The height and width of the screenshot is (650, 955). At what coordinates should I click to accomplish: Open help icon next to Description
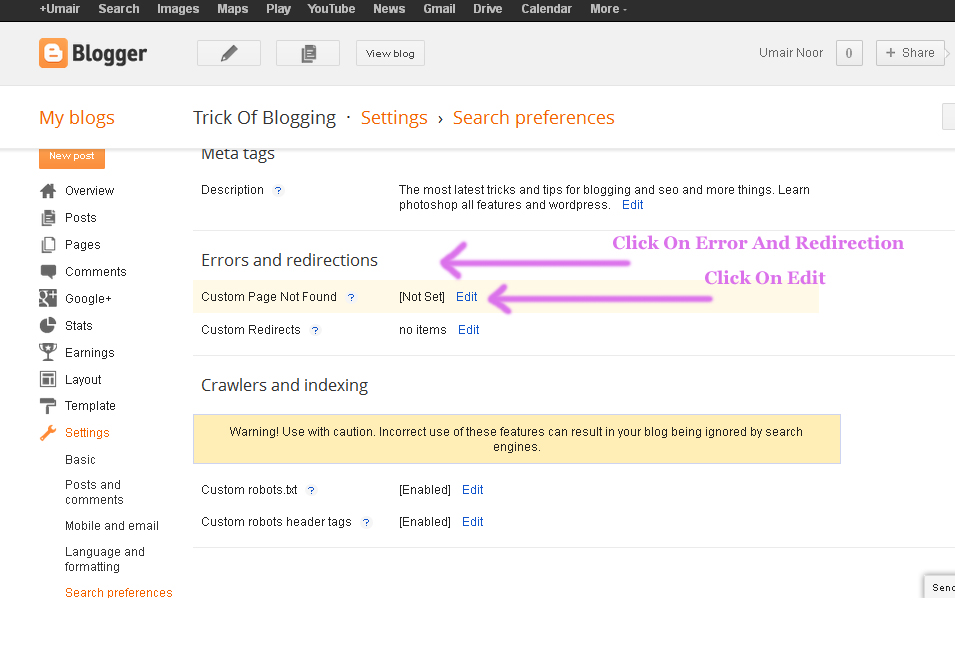[278, 191]
